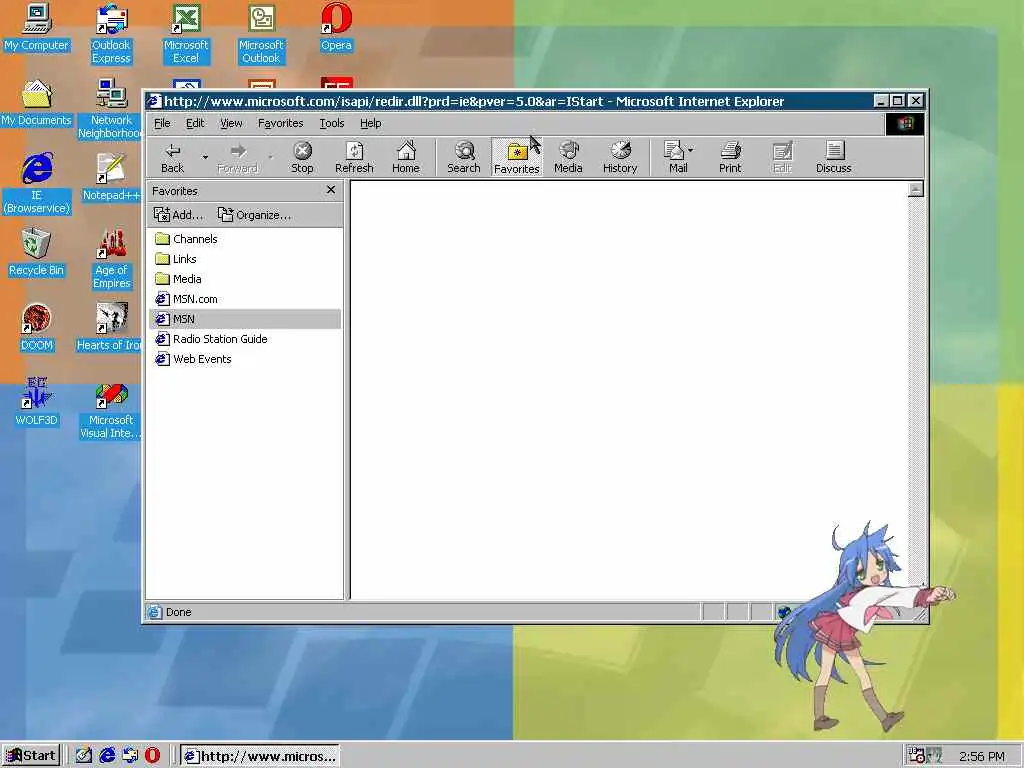
Task: Click the Show Desktop quick launch icon
Action: pyautogui.click(x=84, y=756)
